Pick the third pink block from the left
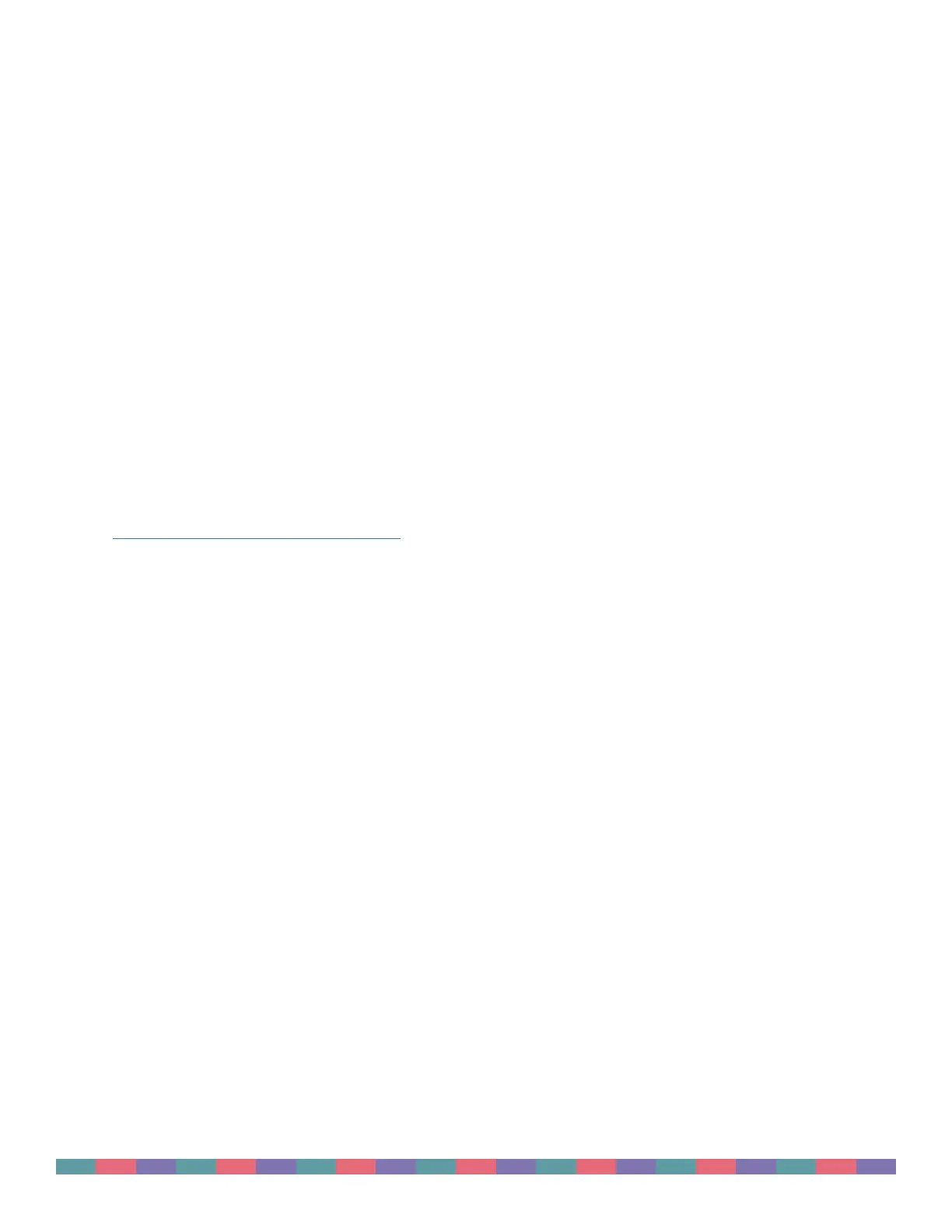The image size is (952, 1232). (355, 1166)
